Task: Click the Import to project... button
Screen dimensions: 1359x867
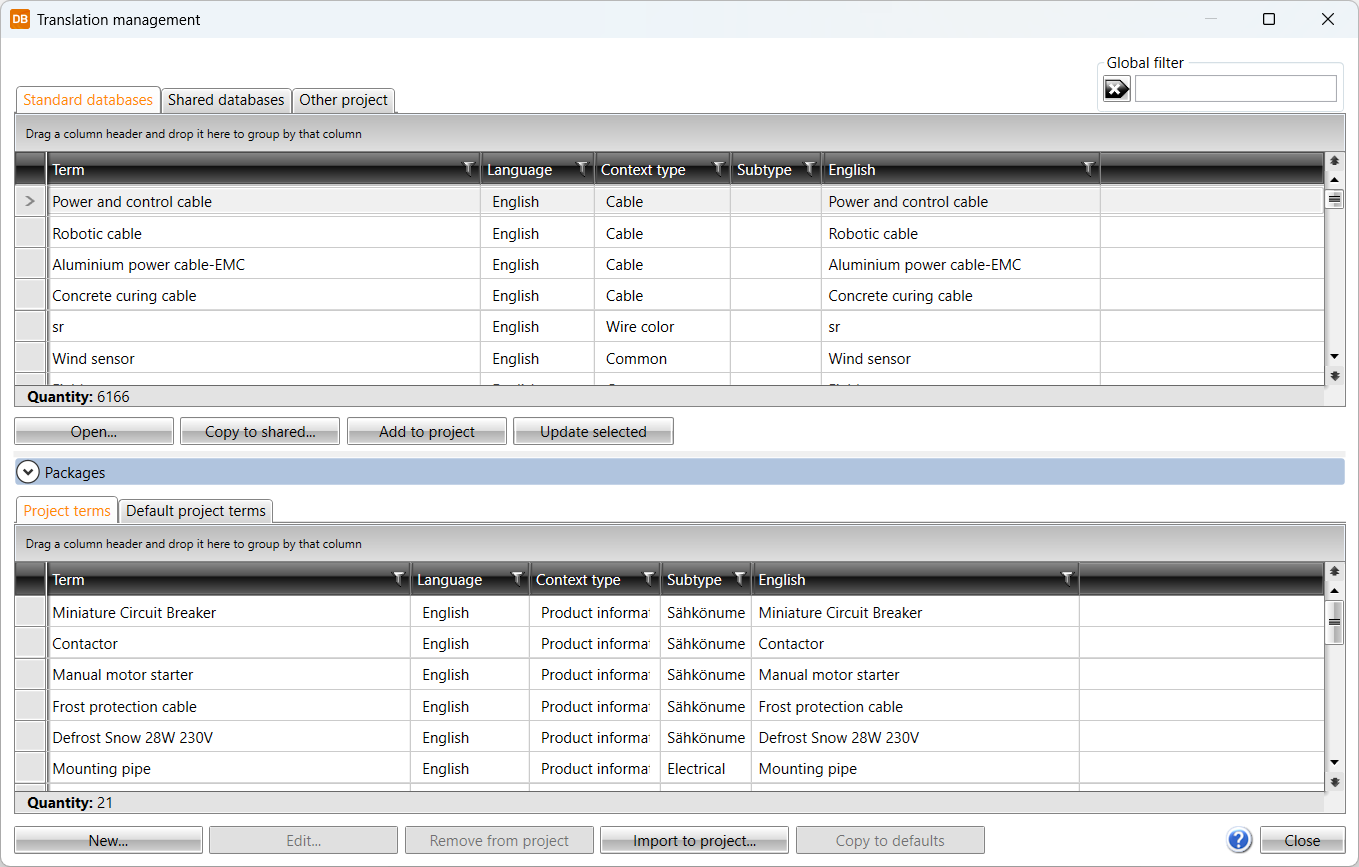Action: coord(694,840)
